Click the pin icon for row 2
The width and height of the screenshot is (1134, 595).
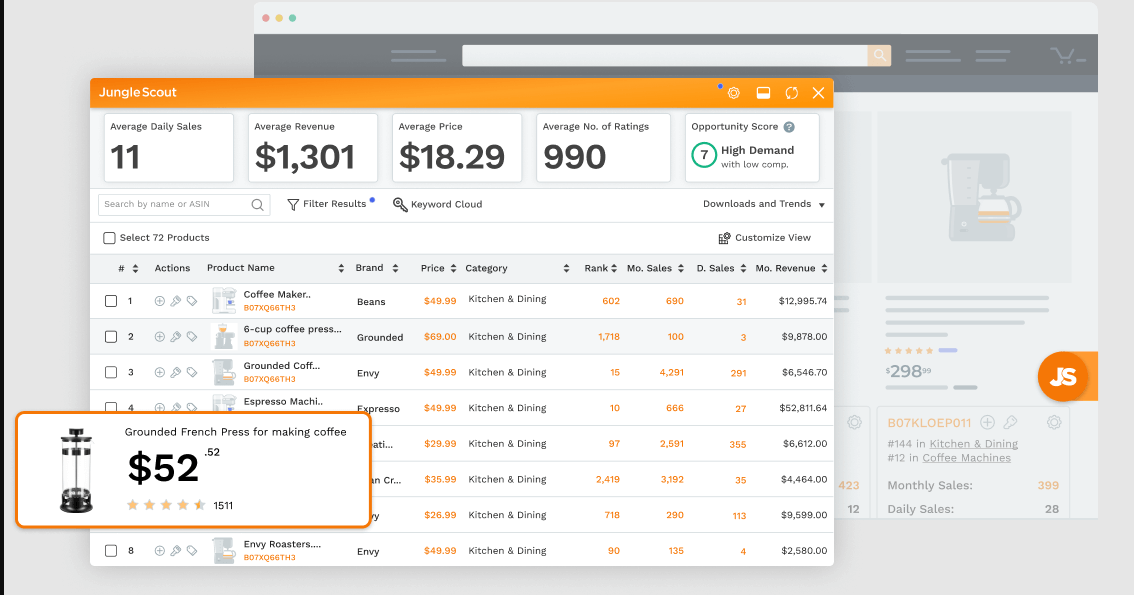pyautogui.click(x=176, y=336)
